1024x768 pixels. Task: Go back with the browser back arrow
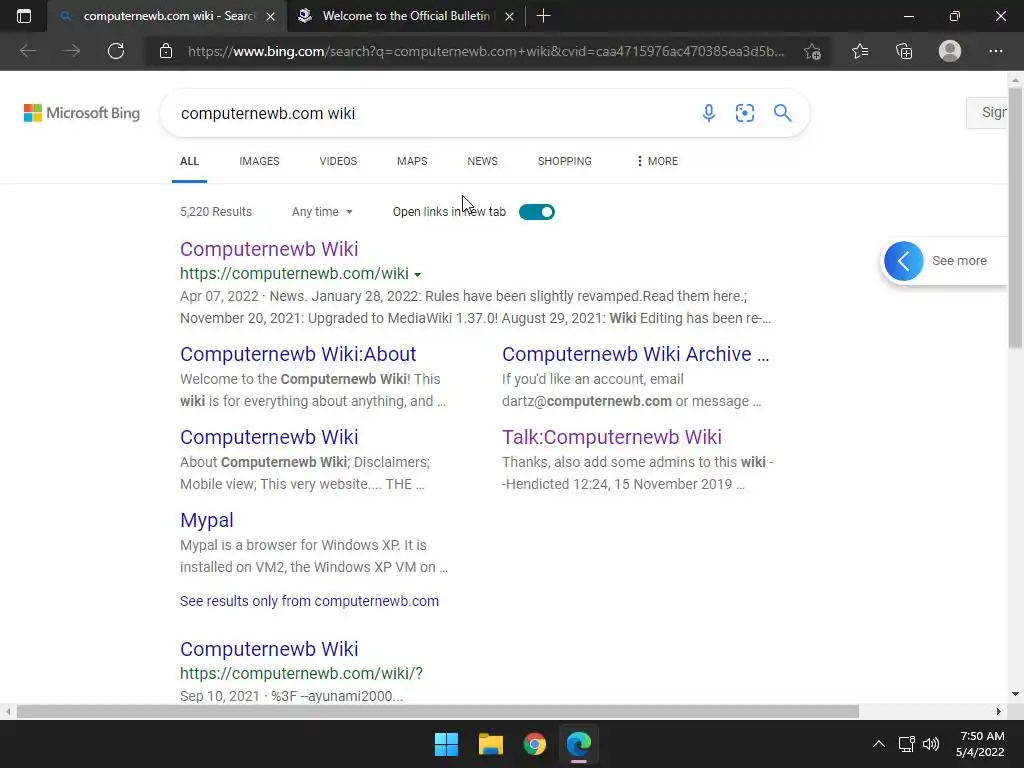pos(27,51)
